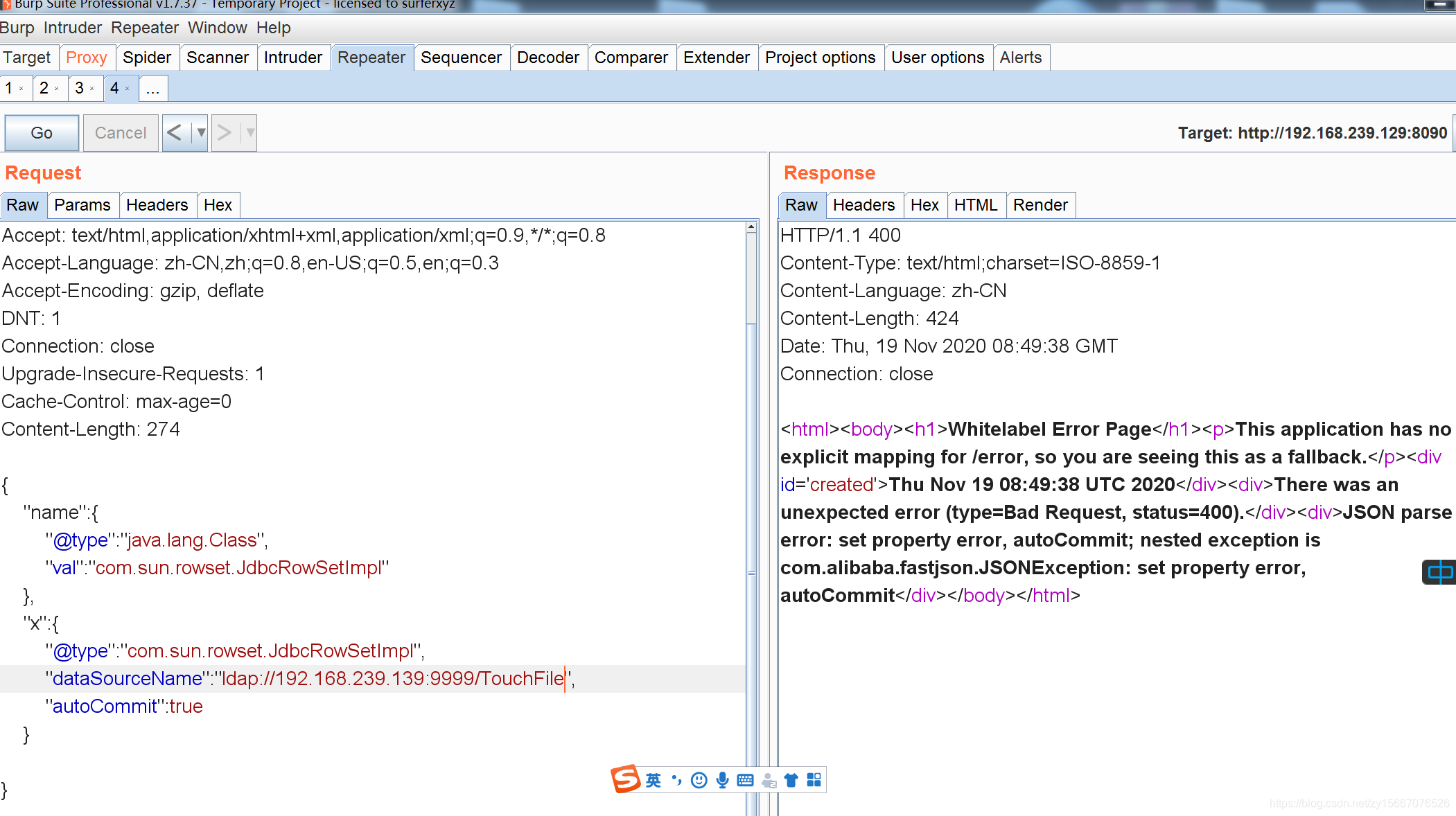Switch to the Comparer tab
The height and width of the screenshot is (816, 1456).
[631, 57]
